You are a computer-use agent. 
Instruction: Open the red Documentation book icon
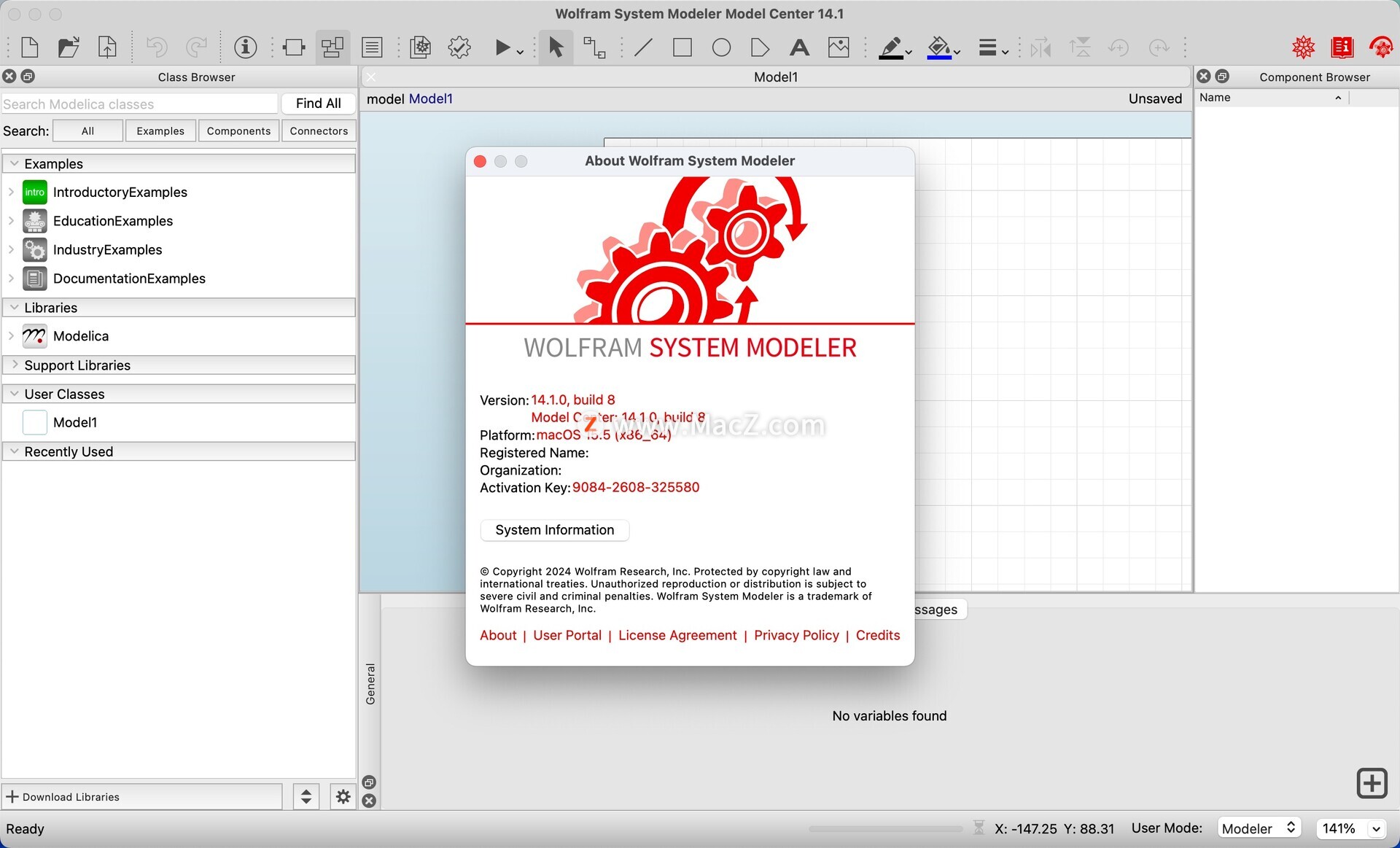point(1342,47)
